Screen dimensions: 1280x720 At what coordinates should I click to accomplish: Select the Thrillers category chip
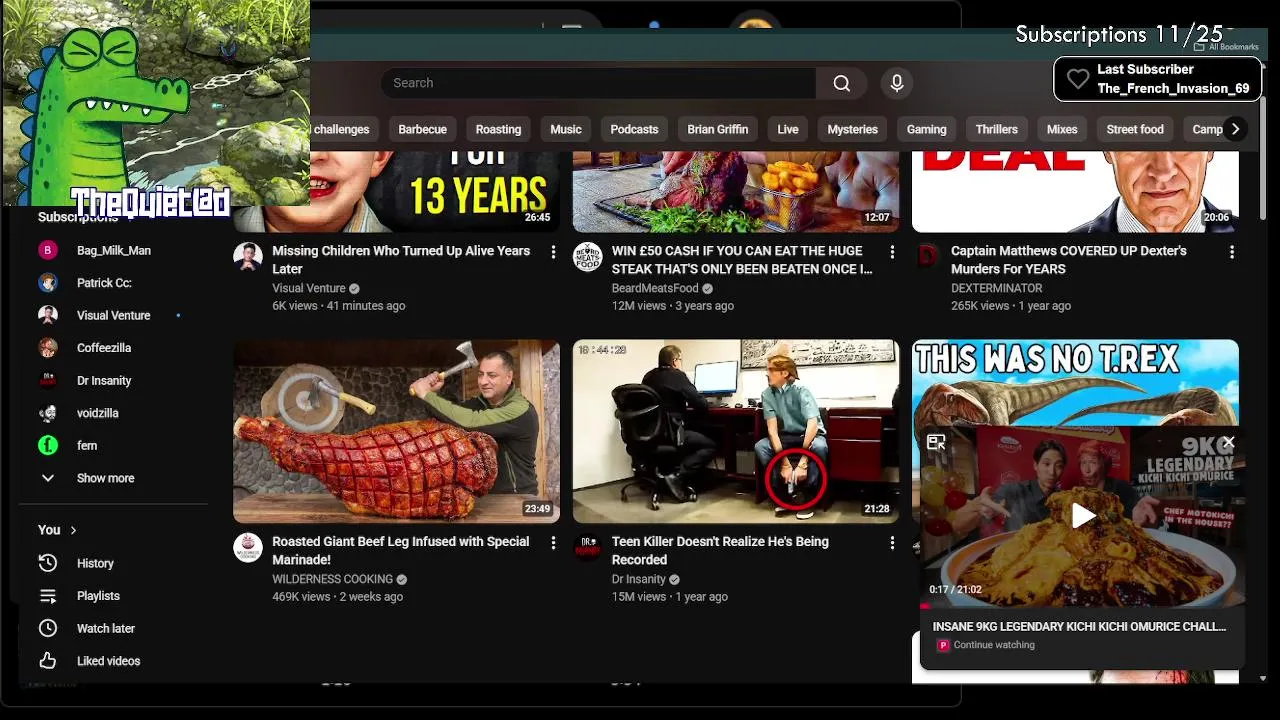click(x=996, y=129)
